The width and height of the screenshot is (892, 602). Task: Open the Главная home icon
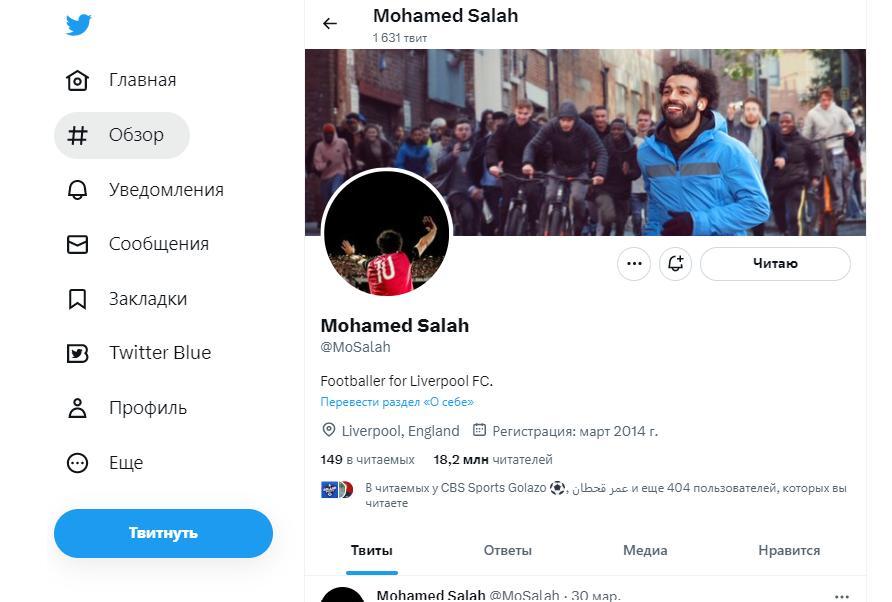pos(77,80)
